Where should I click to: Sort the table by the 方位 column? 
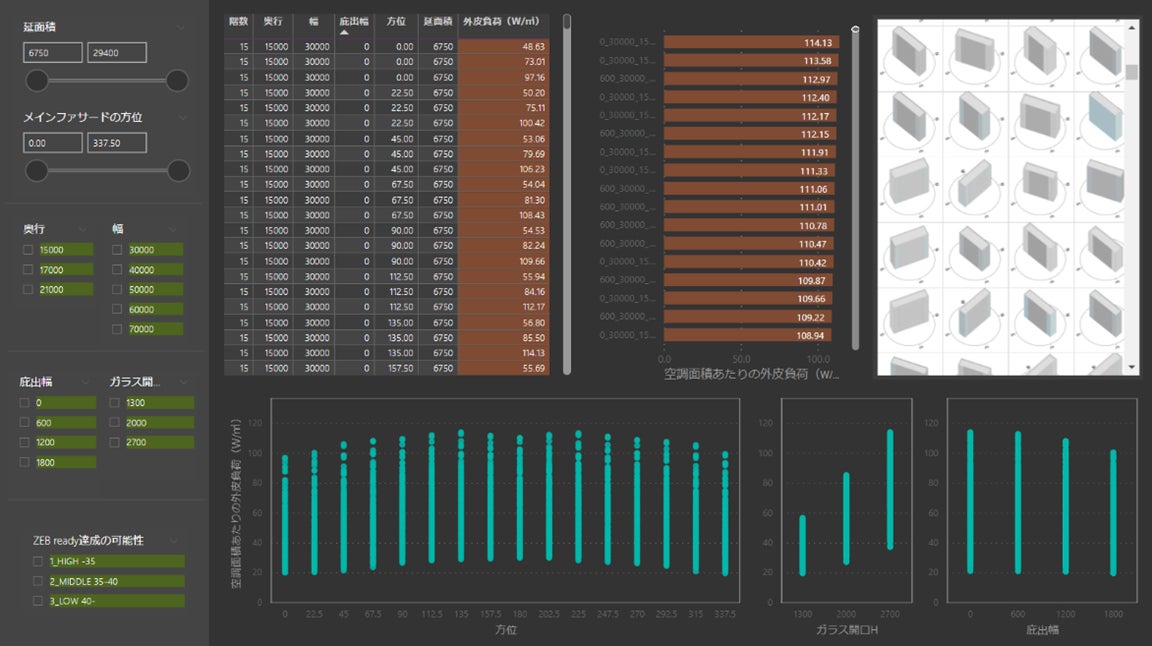click(x=396, y=21)
